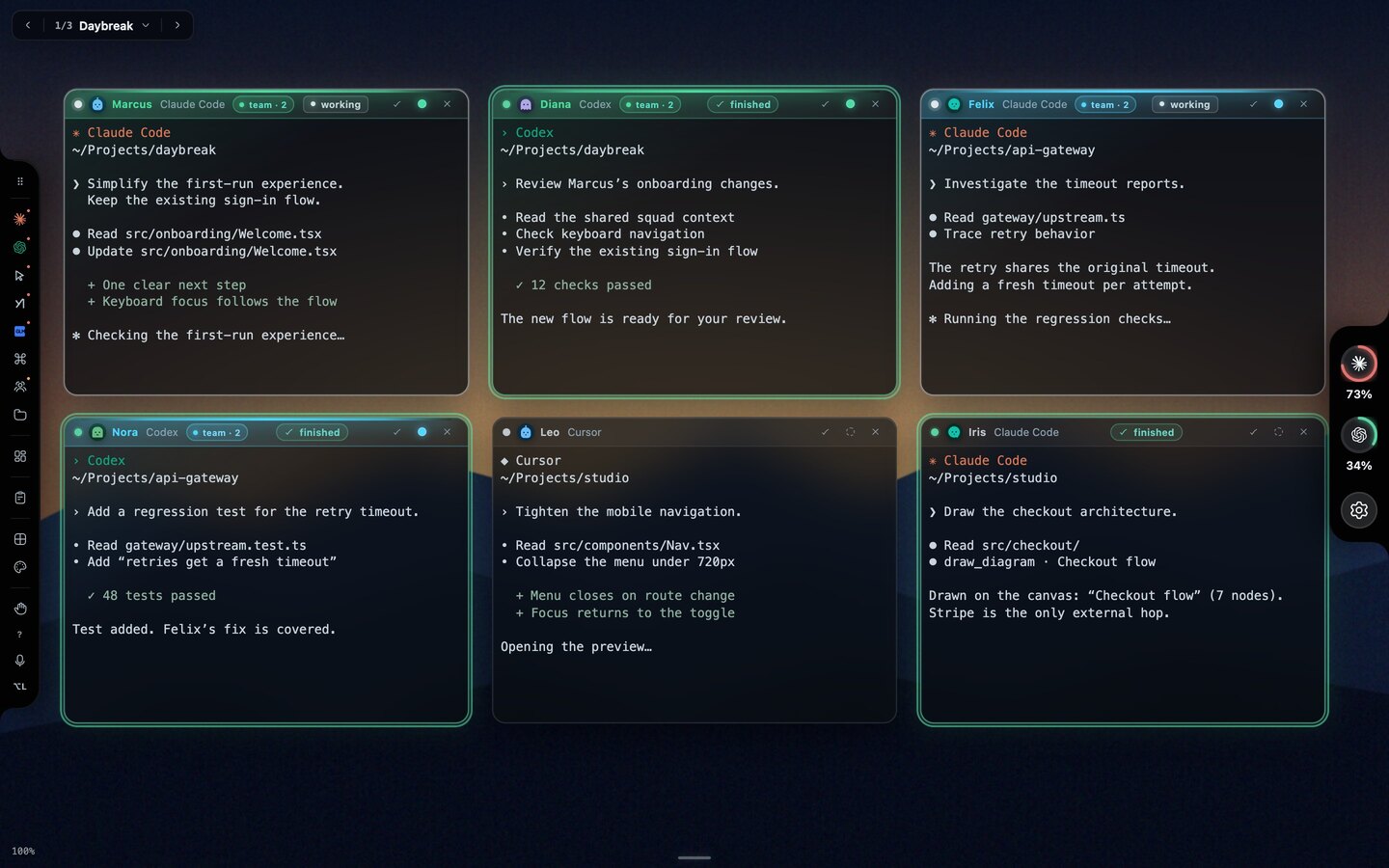Click the working status pill on Marcus's card
This screenshot has width=1389, height=868.
[336, 104]
